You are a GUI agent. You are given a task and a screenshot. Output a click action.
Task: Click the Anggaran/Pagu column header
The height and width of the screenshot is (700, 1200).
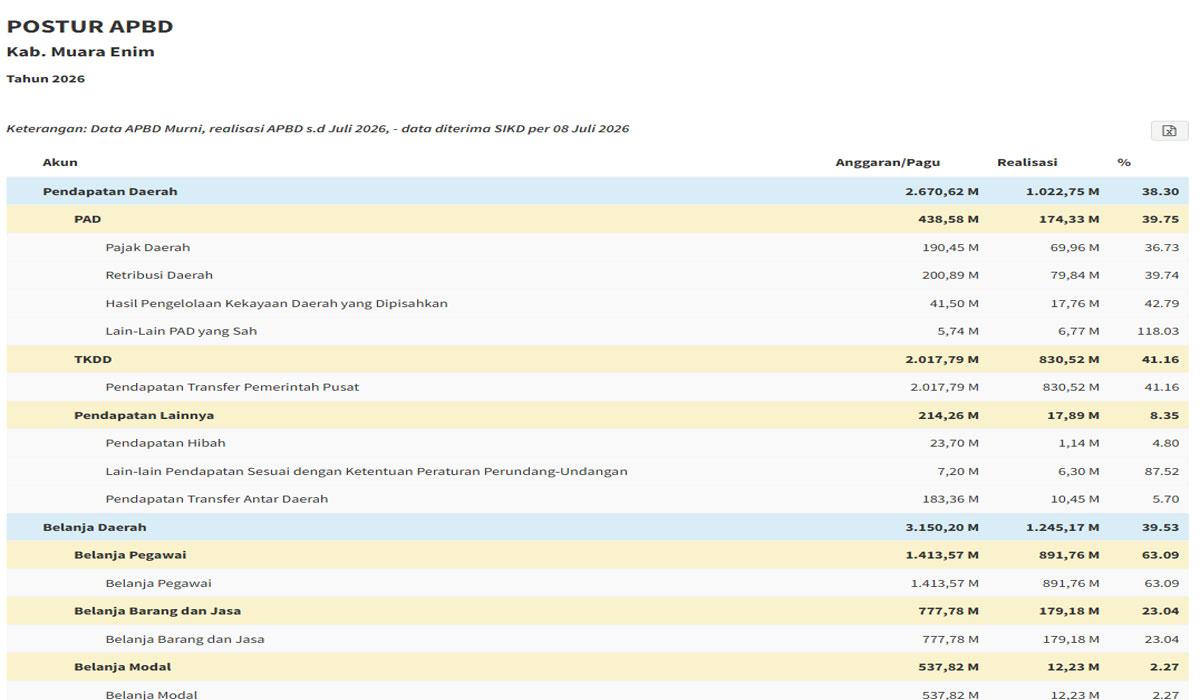tap(888, 163)
